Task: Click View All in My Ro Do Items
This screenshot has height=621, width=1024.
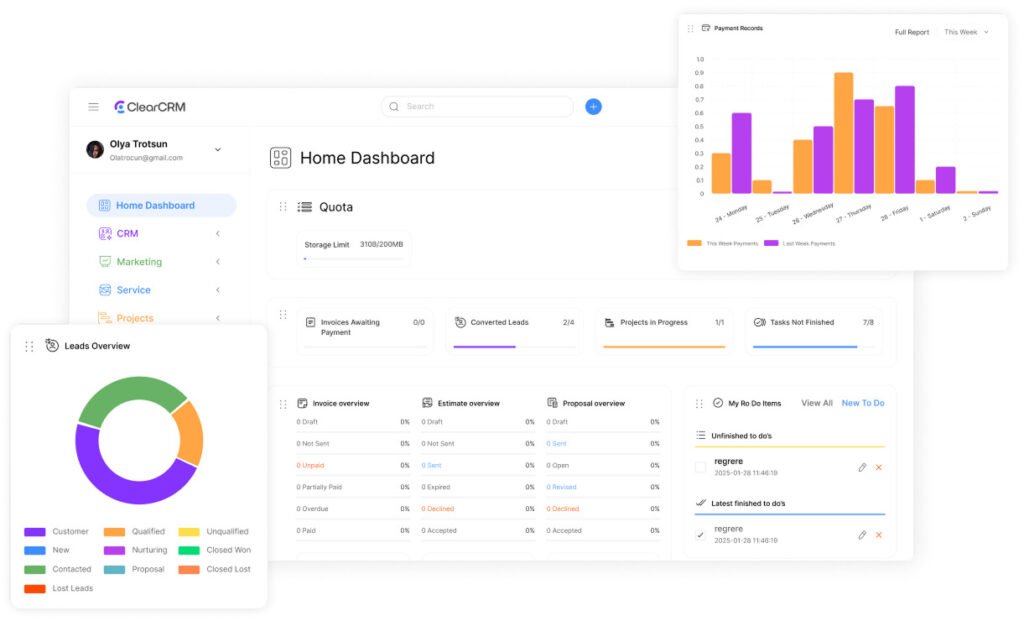Action: click(x=816, y=402)
